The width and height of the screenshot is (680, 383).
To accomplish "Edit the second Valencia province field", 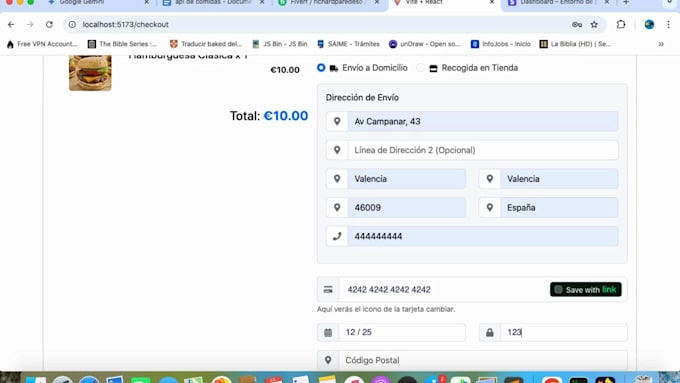I will (x=559, y=179).
